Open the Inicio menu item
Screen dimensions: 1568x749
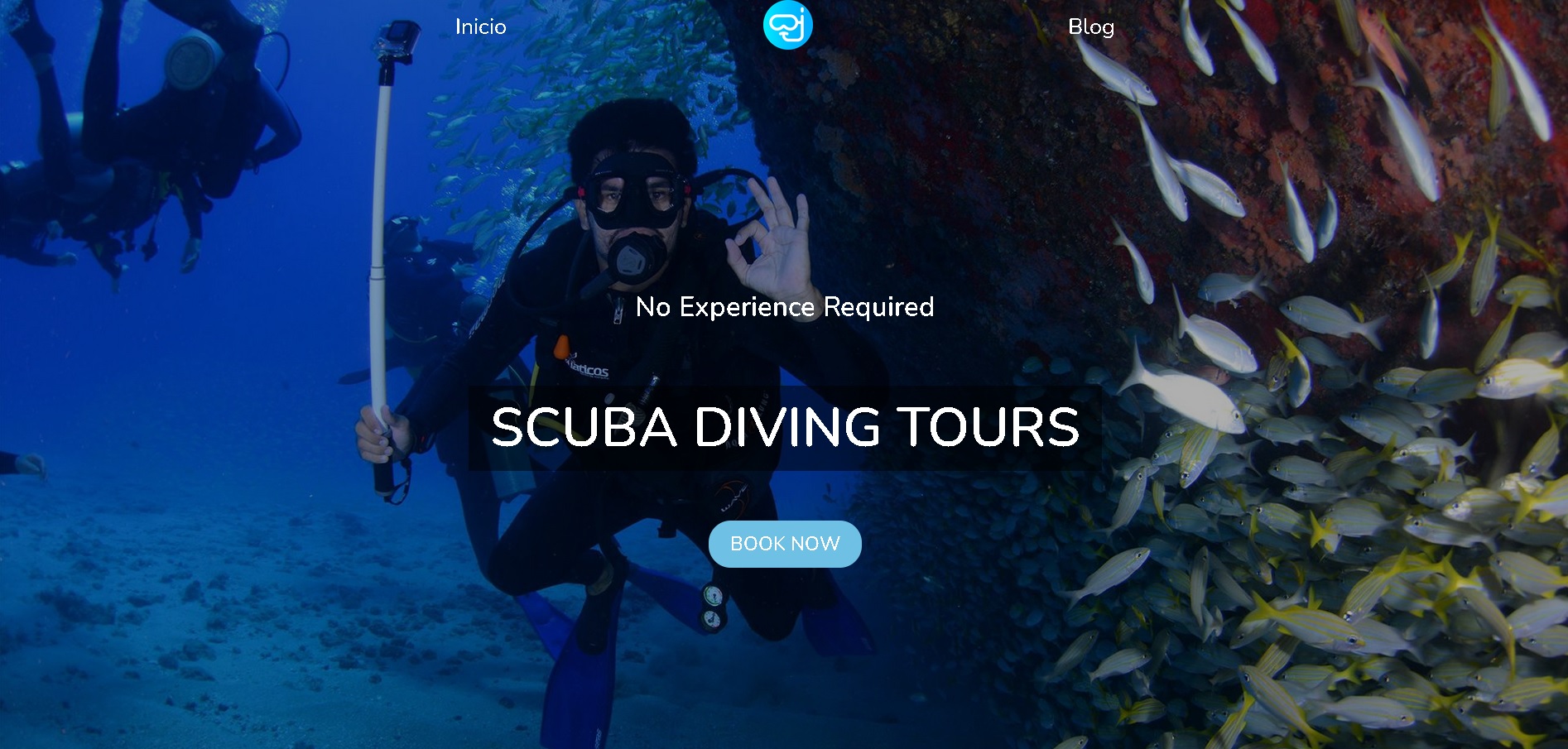coord(480,26)
